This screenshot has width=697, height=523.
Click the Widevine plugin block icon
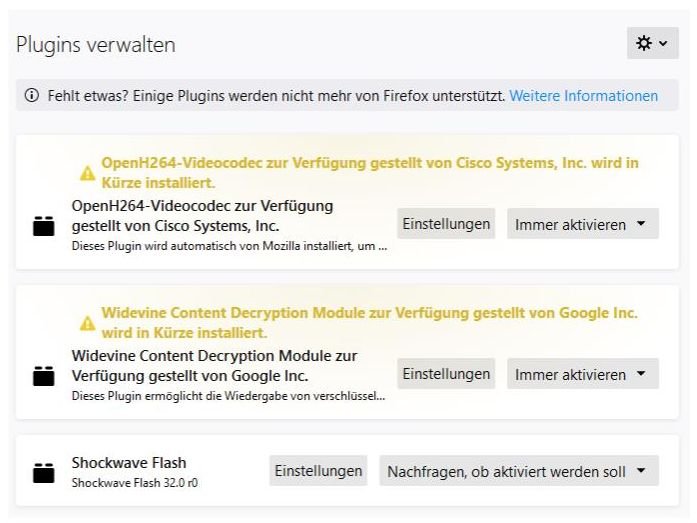pos(43,376)
